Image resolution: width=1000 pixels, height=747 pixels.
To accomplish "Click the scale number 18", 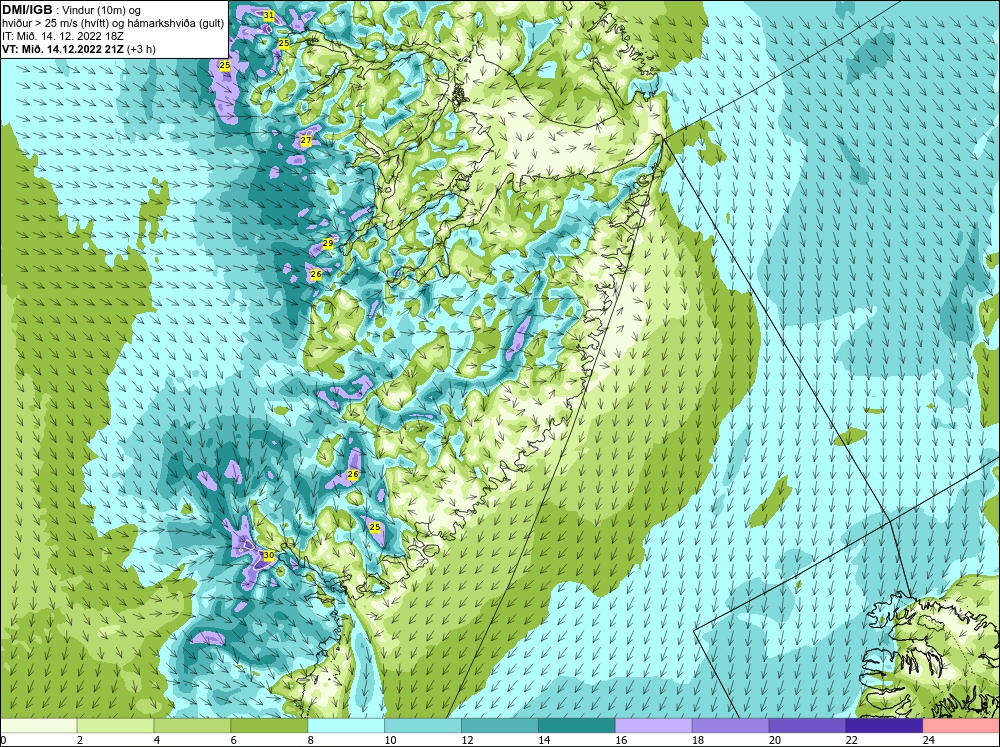I will pyautogui.click(x=698, y=740).
